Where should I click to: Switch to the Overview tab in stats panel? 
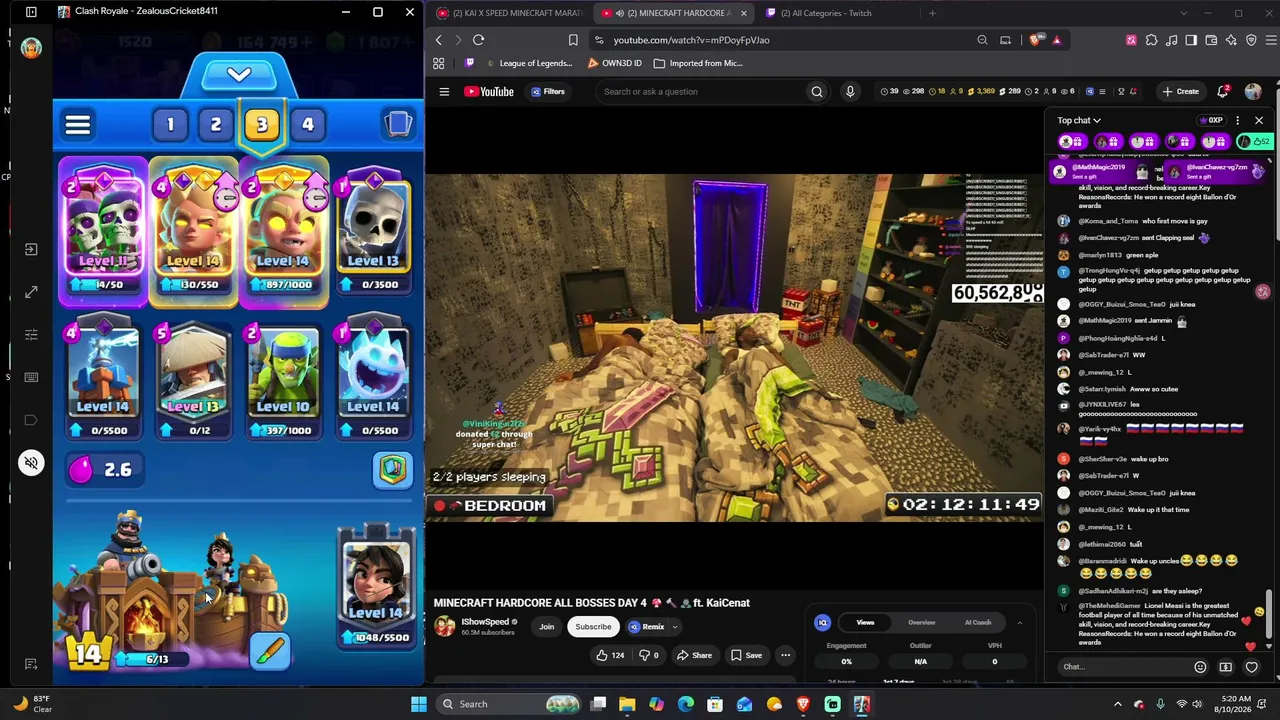(921, 623)
